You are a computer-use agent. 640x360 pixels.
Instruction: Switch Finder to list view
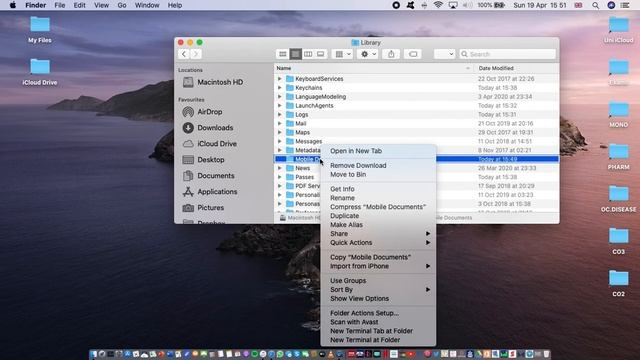tap(296, 54)
